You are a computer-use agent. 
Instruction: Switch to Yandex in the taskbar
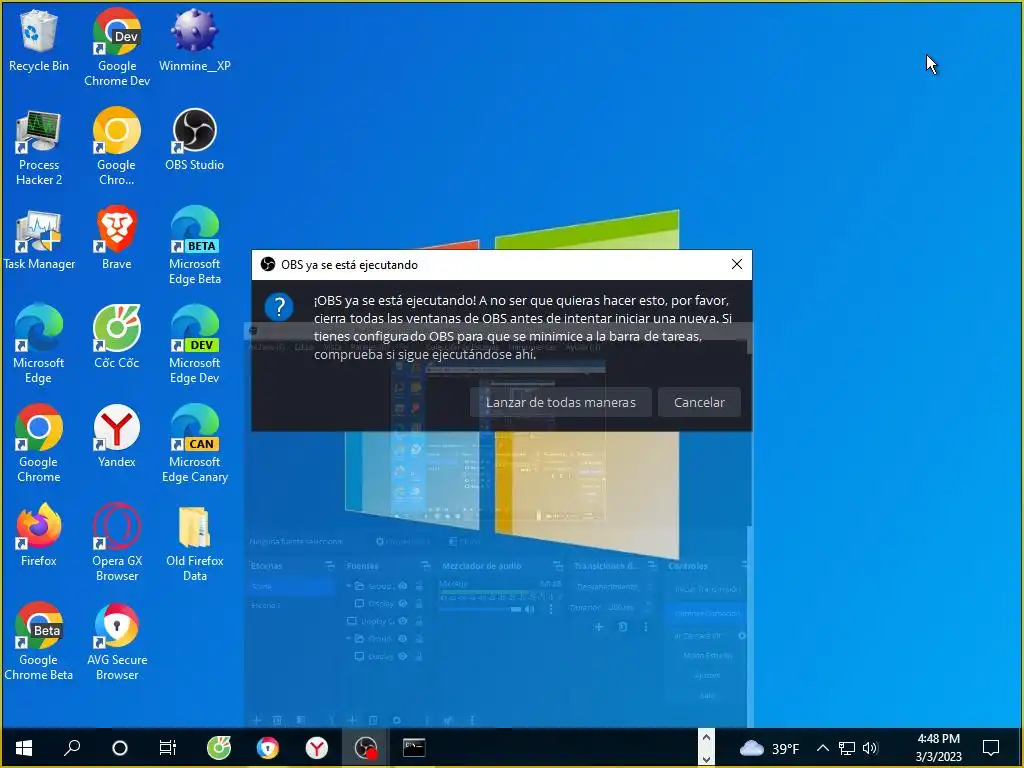pos(317,748)
